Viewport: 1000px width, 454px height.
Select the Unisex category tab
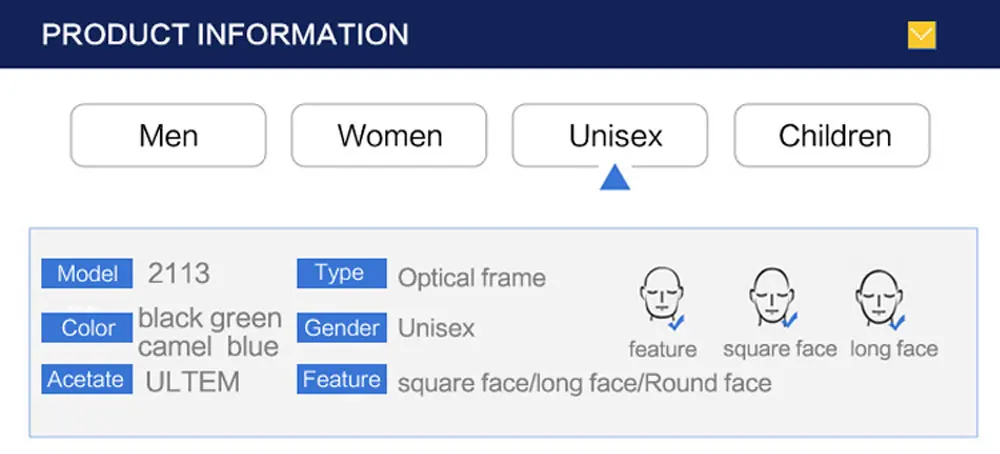[610, 135]
